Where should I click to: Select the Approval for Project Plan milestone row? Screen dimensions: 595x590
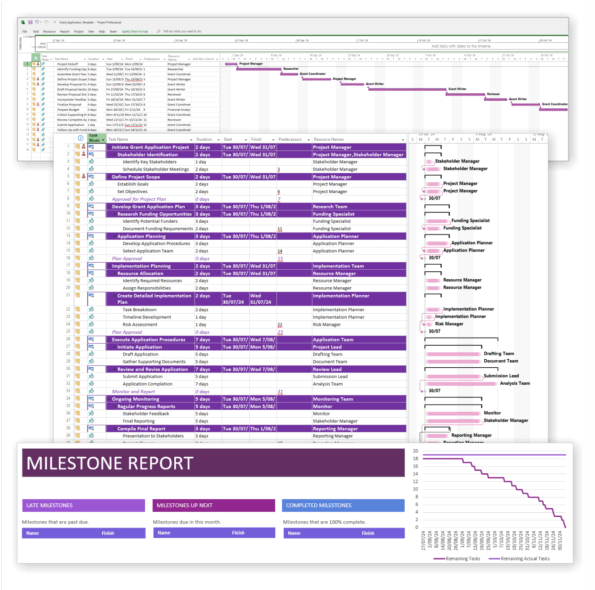[x=235, y=199]
